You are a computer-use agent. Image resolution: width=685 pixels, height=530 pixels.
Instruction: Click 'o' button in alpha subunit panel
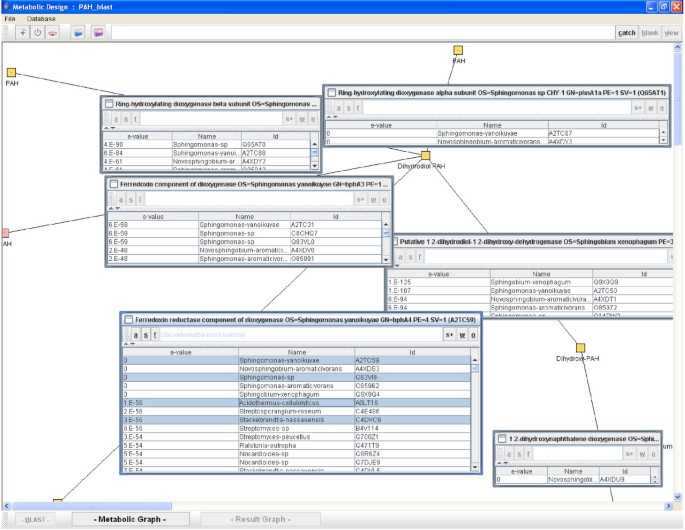[662, 108]
